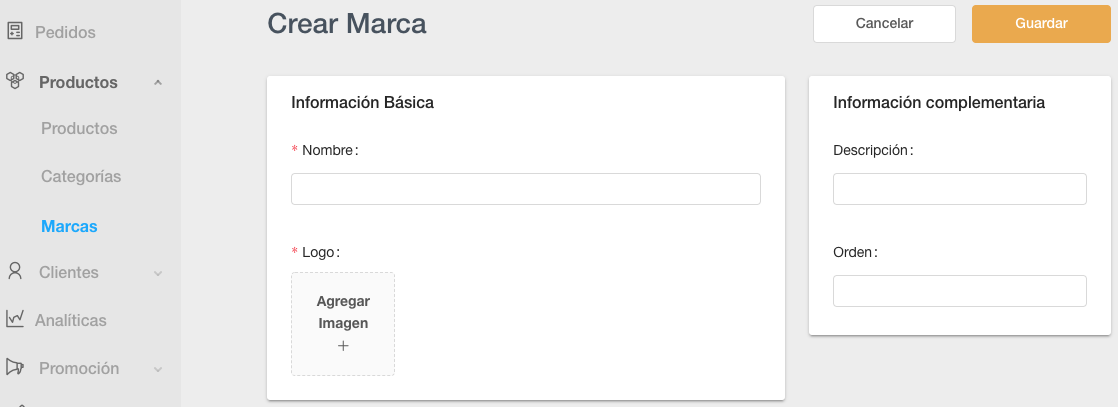The width and height of the screenshot is (1118, 407).
Task: Select Categorías in the sidebar
Action: point(81,176)
